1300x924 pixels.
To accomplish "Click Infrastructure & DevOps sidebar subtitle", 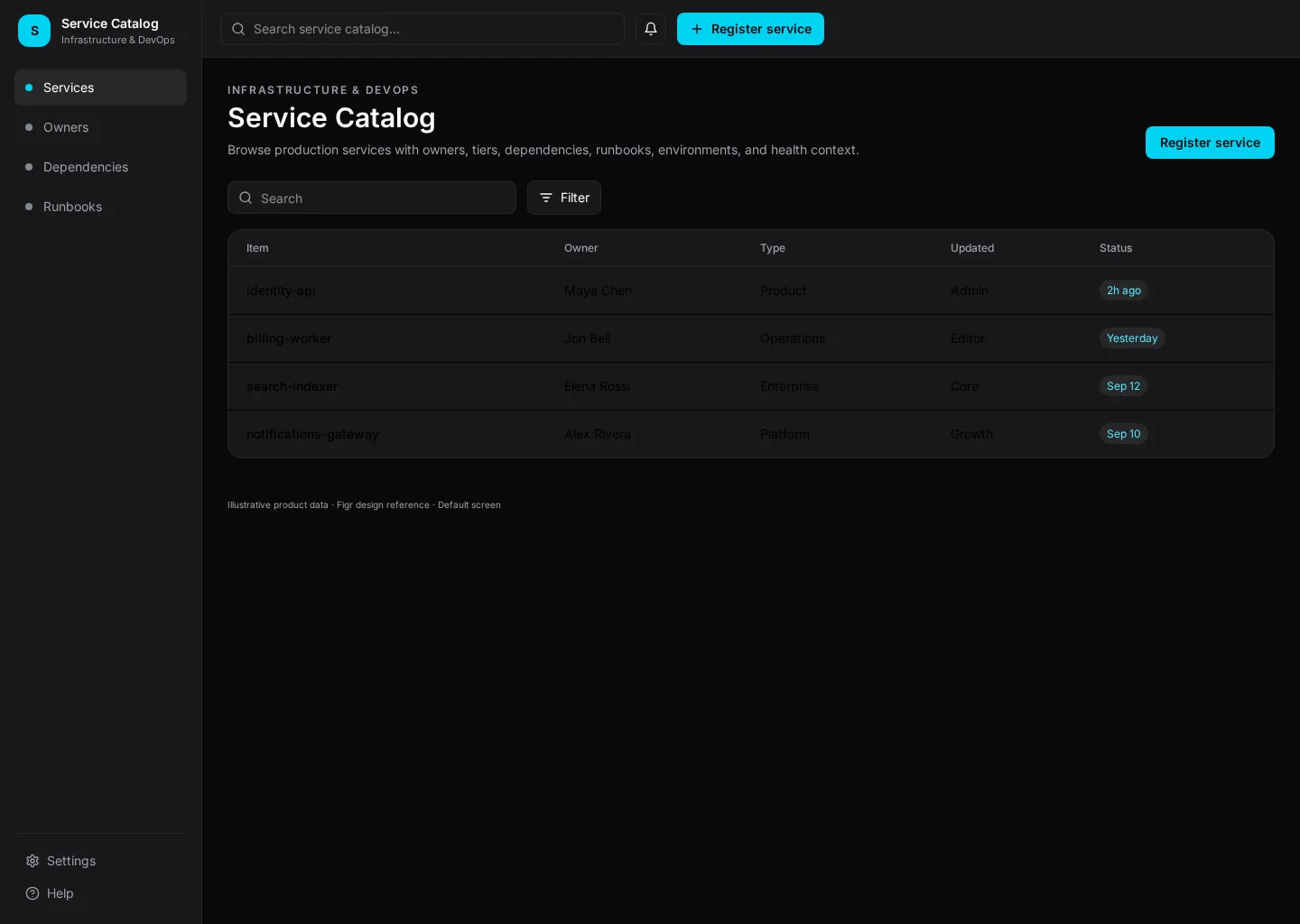I will click(x=118, y=40).
